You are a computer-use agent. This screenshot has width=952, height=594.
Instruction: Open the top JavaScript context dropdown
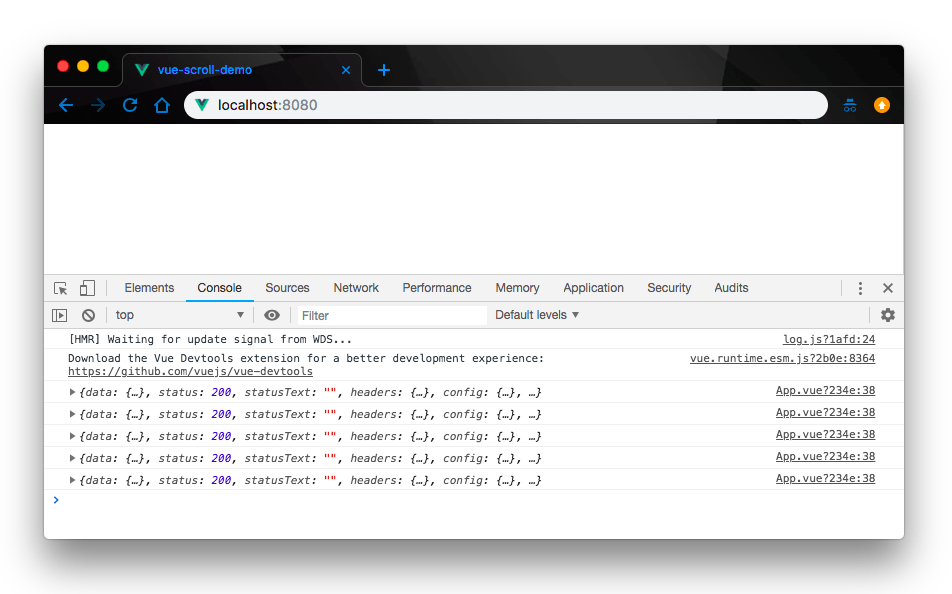[179, 315]
